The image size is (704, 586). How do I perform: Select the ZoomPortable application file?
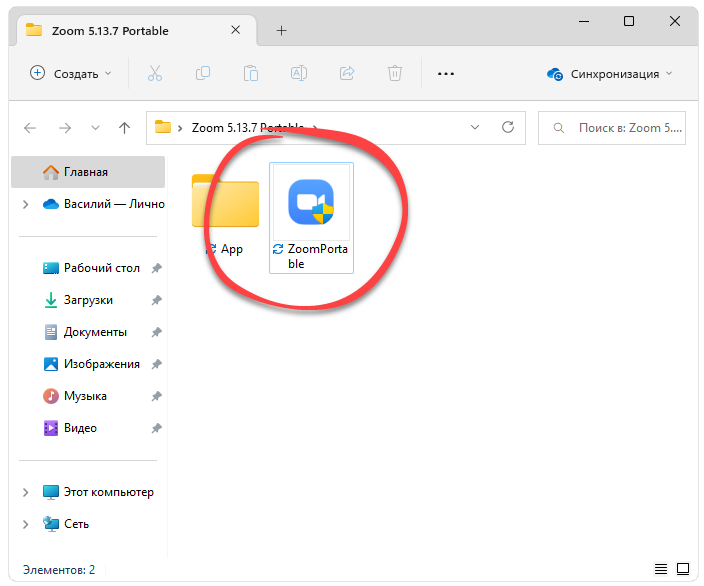311,218
